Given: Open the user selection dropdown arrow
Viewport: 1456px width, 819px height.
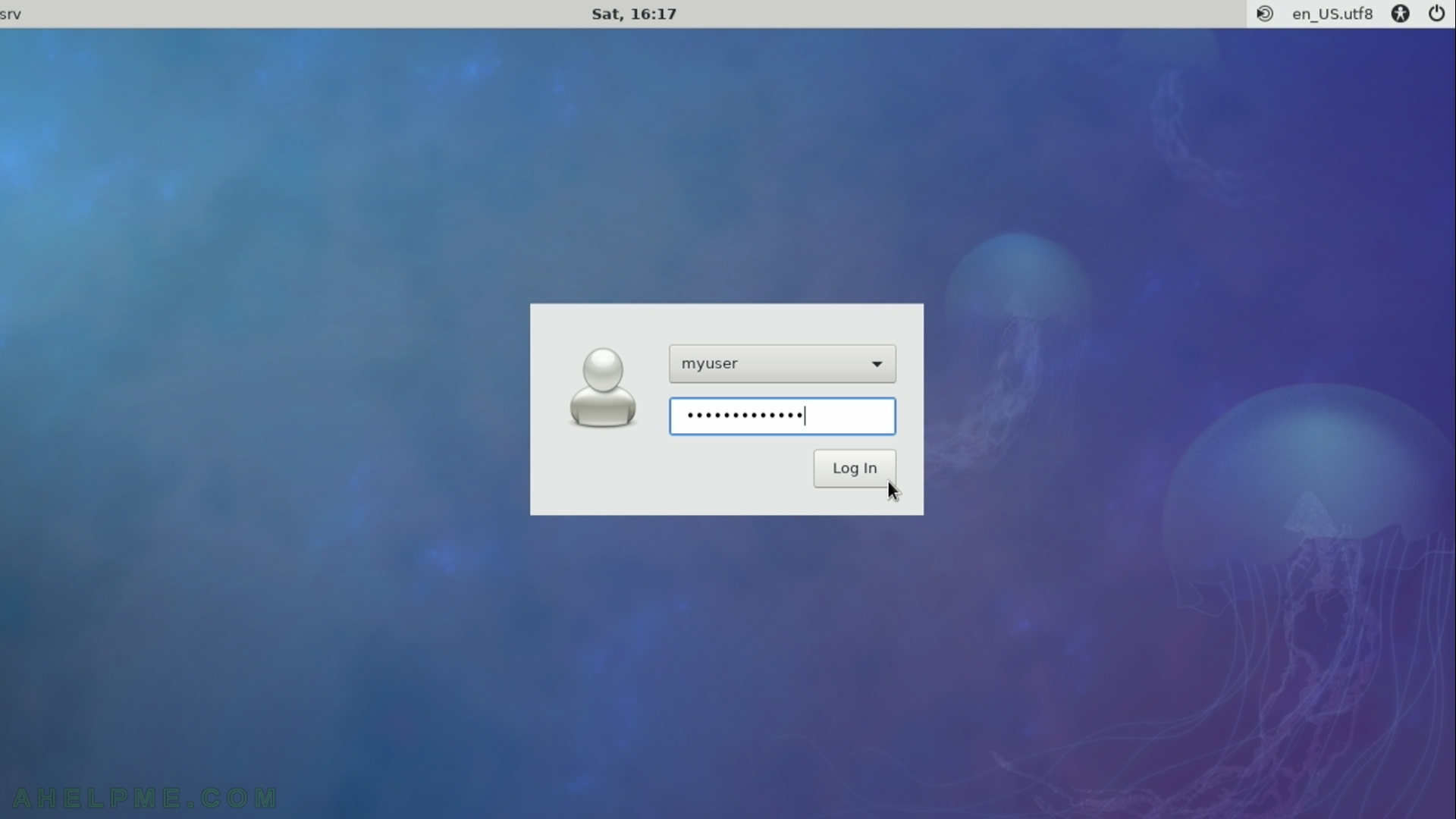Looking at the screenshot, I should [x=877, y=364].
